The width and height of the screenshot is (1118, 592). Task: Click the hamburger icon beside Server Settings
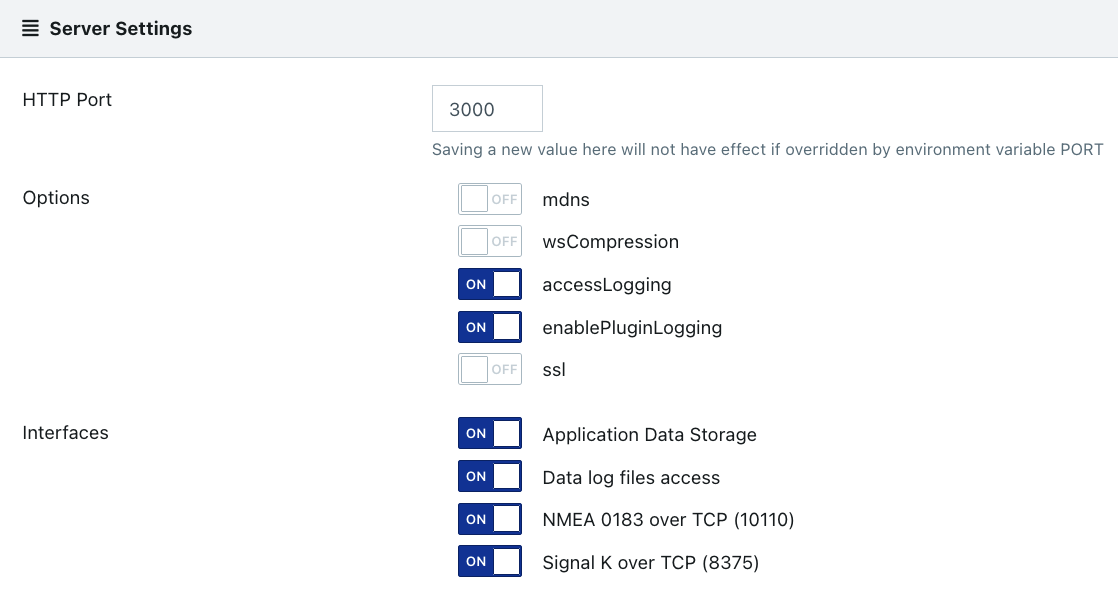[x=30, y=29]
